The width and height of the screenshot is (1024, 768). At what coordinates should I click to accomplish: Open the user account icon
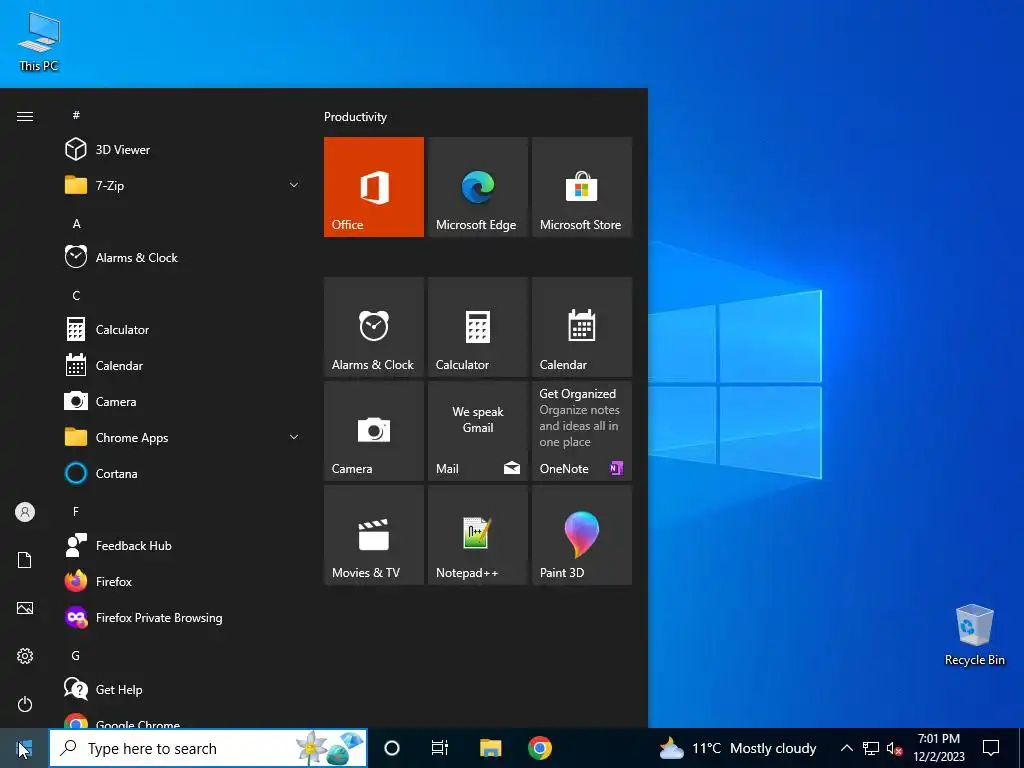point(25,512)
